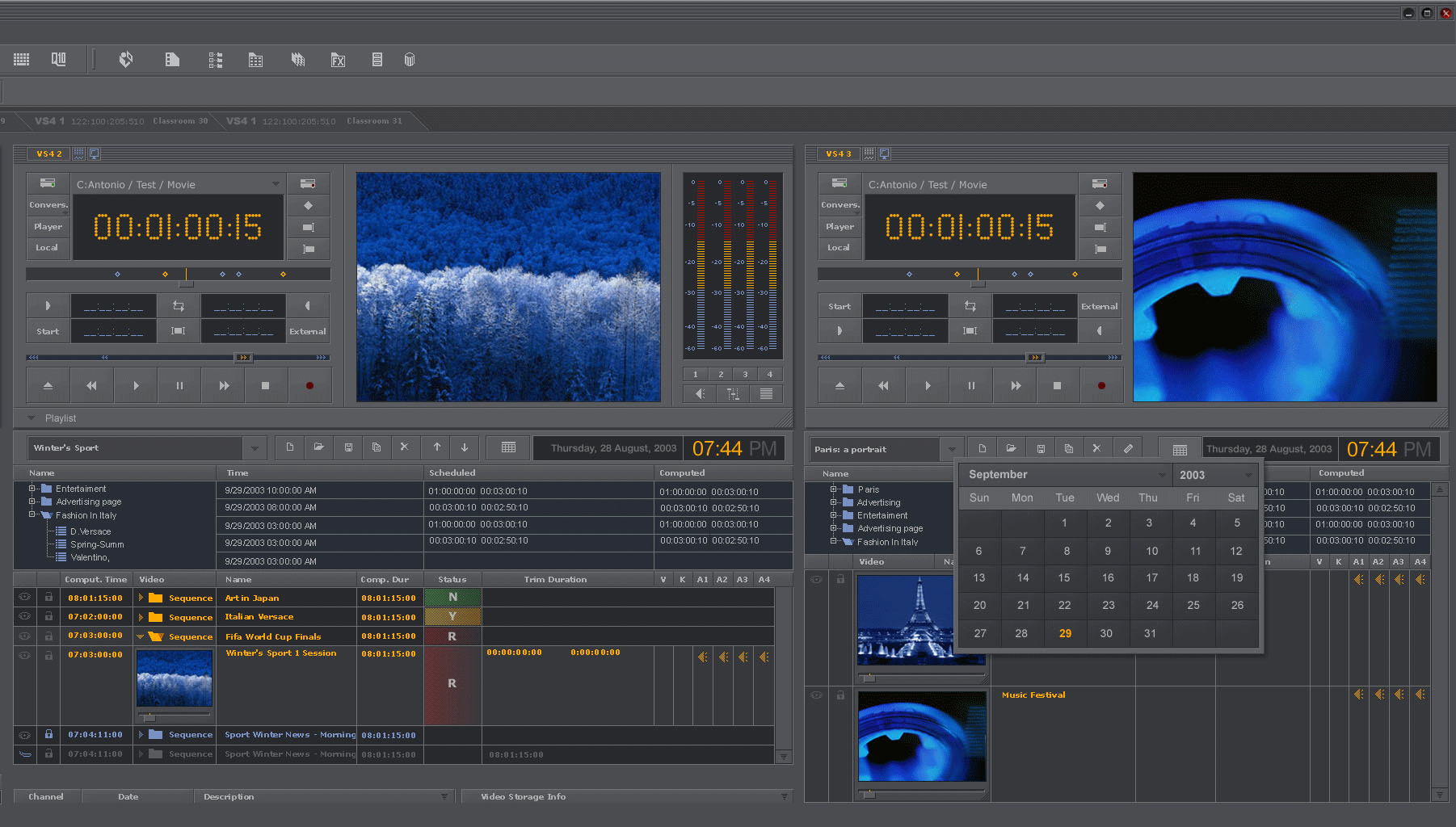Viewport: 1456px width, 827px height.
Task: Open the calendar table icon in top toolbar
Action: (x=255, y=60)
